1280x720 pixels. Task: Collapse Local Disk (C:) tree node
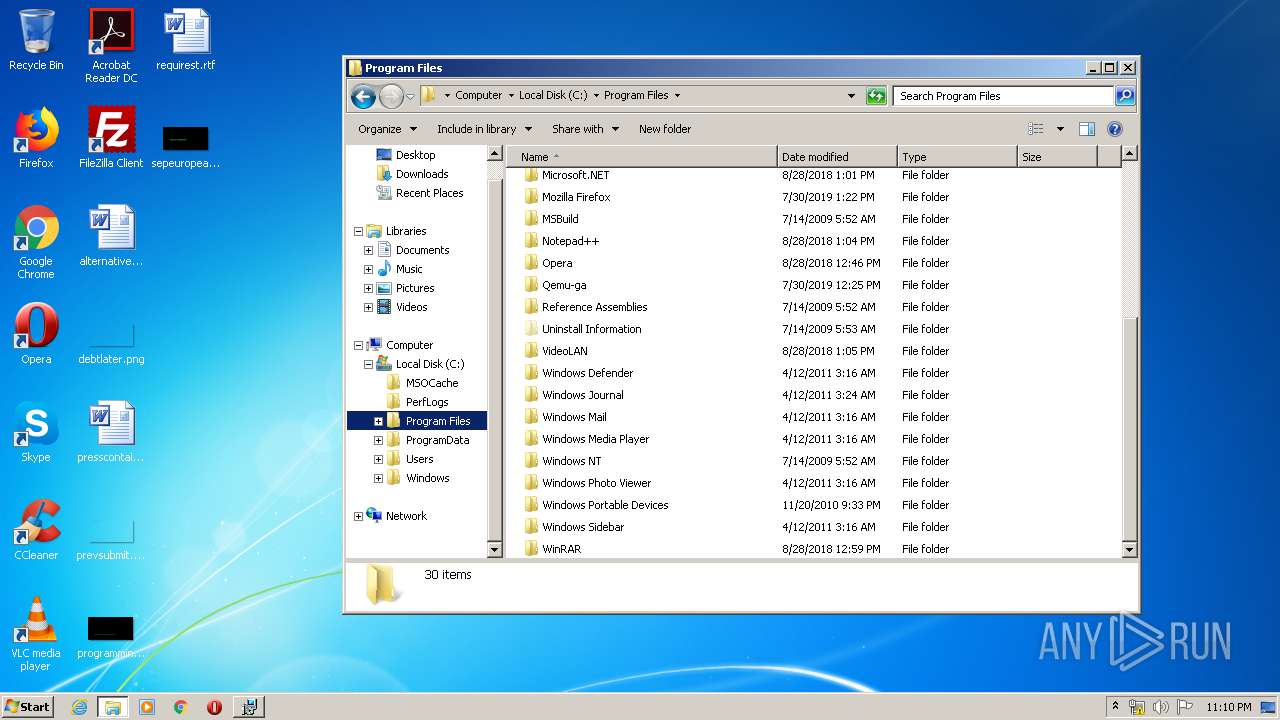pos(368,364)
